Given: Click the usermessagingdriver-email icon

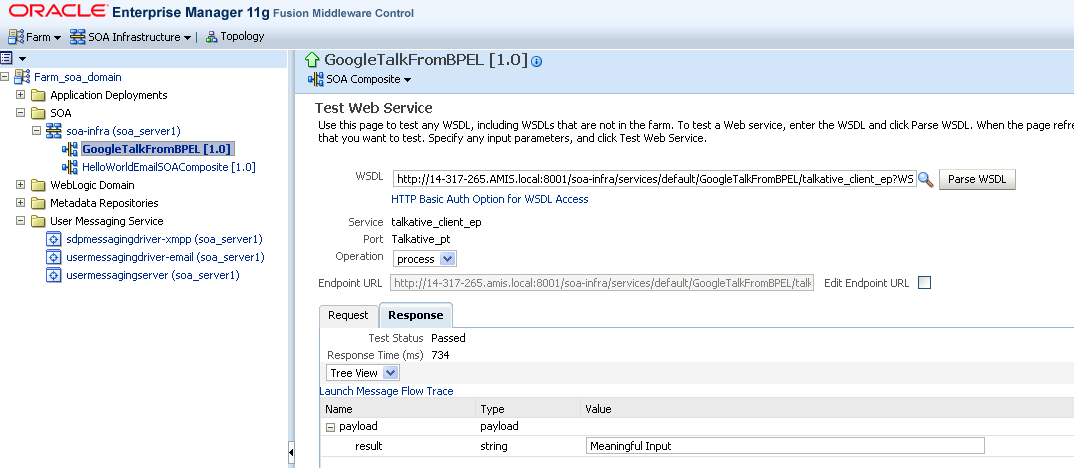Looking at the screenshot, I should pyautogui.click(x=55, y=258).
